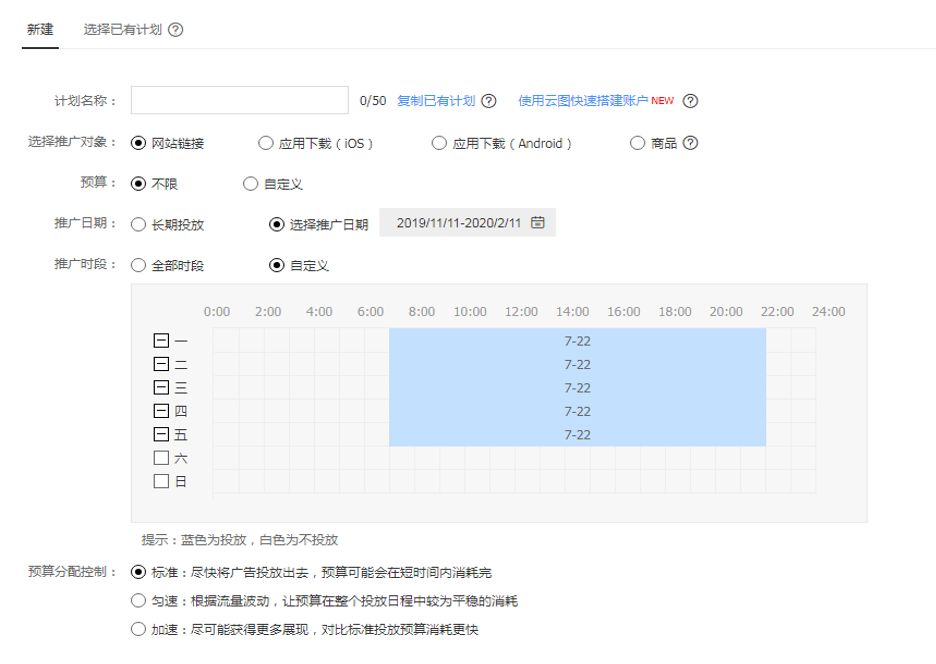Screen dimensions: 936x664
Task: Toggle the partial checkbox for 五 (Friday)
Action: (161, 434)
